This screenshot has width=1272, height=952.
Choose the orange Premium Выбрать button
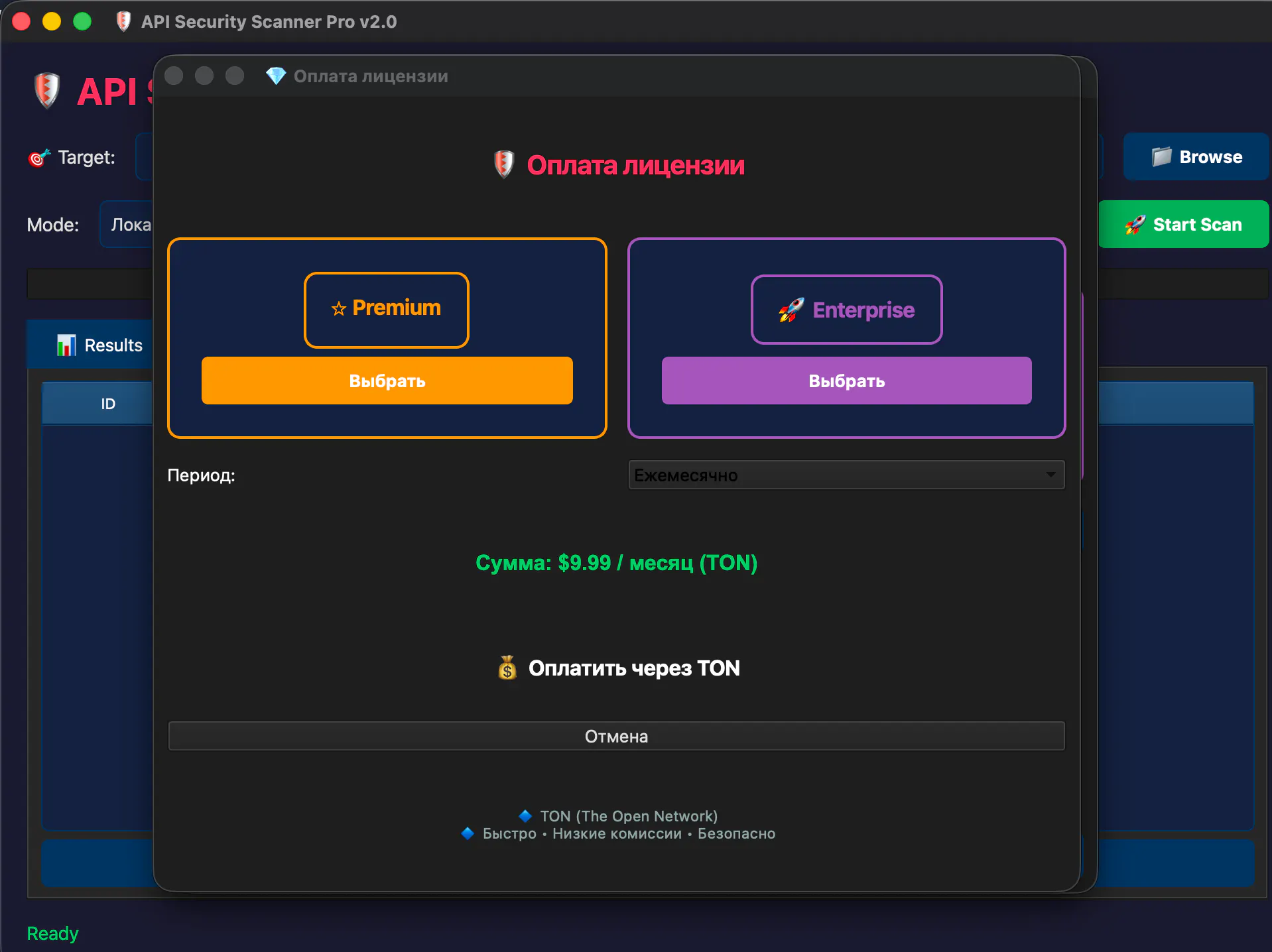[x=387, y=381]
